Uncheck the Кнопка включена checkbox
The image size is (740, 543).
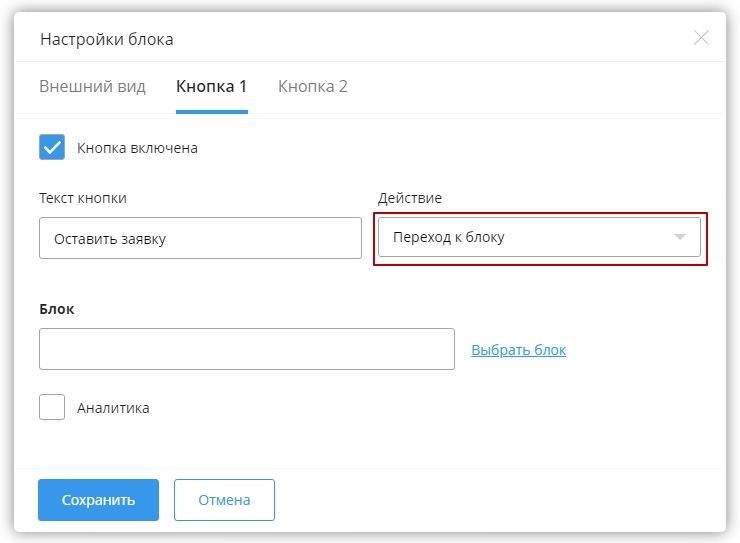point(52,148)
